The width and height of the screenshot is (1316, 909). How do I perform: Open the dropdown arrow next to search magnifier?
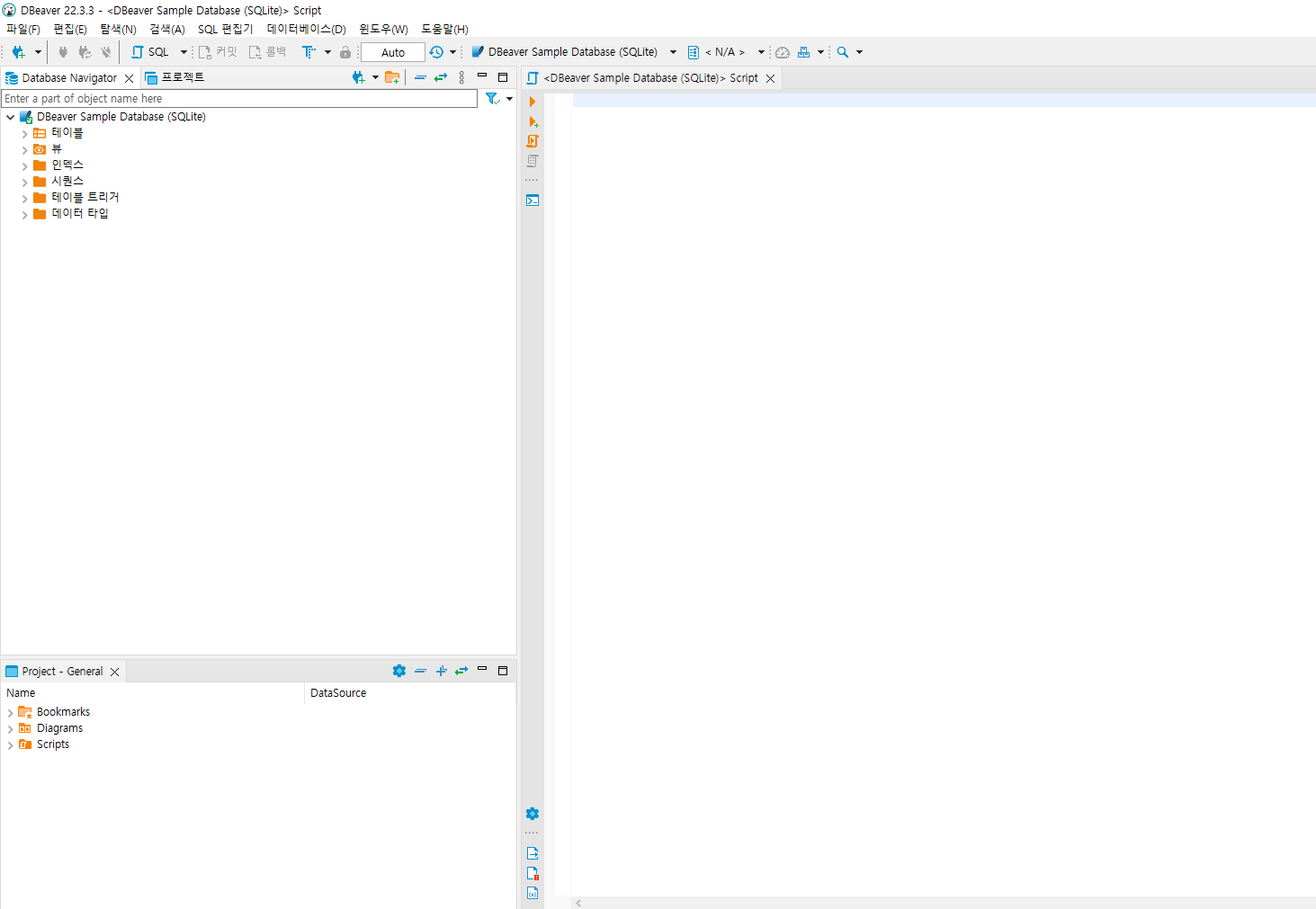pos(860,52)
